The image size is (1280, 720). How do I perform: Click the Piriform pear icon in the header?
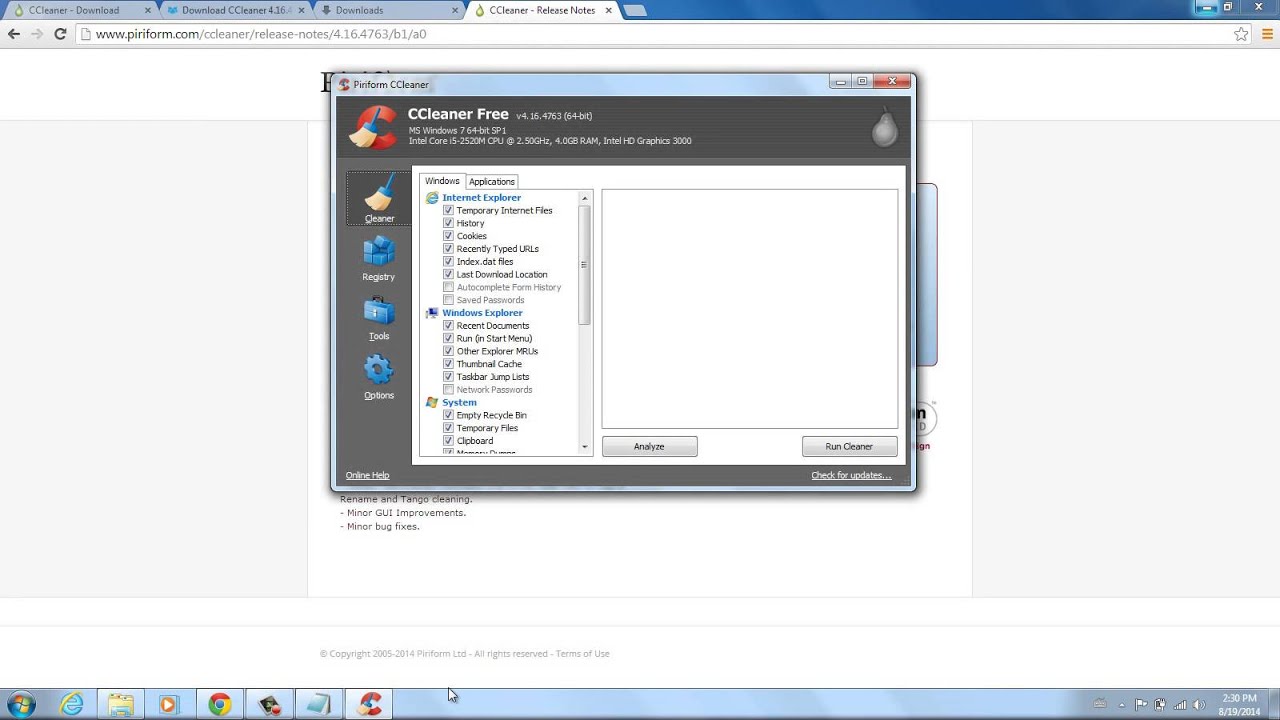[885, 128]
